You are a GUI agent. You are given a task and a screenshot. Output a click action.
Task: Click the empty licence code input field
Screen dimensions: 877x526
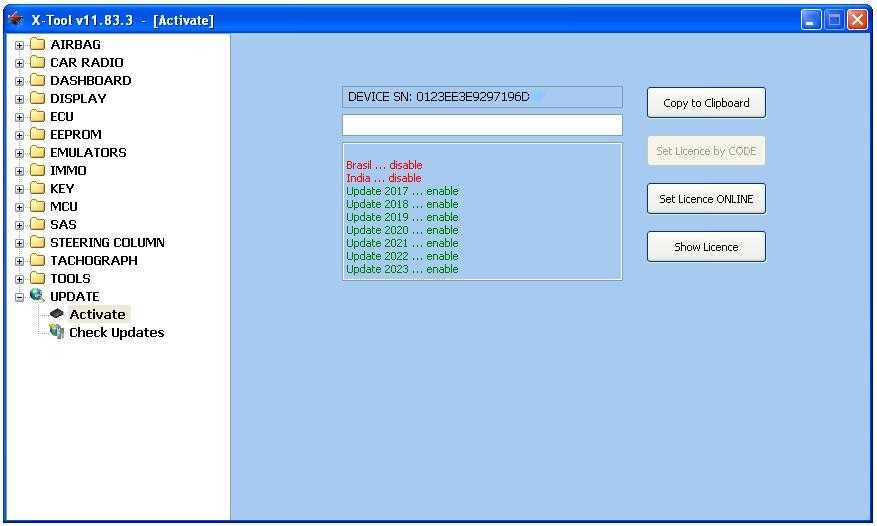click(x=482, y=125)
